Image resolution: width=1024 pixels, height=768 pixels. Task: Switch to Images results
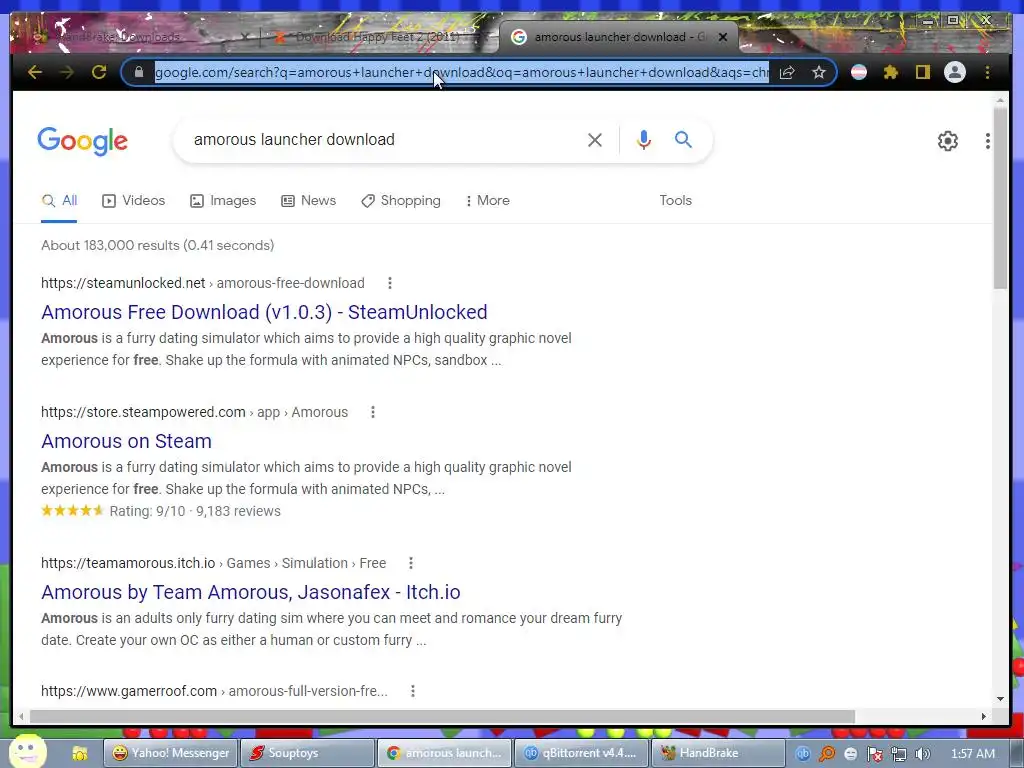[x=223, y=200]
